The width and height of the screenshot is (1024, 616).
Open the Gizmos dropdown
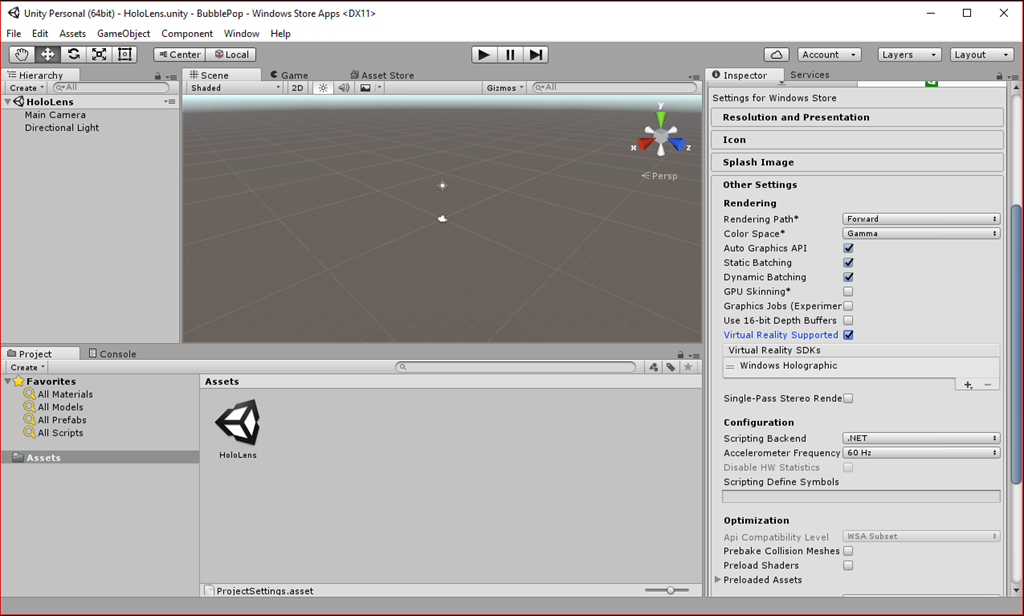pyautogui.click(x=505, y=88)
